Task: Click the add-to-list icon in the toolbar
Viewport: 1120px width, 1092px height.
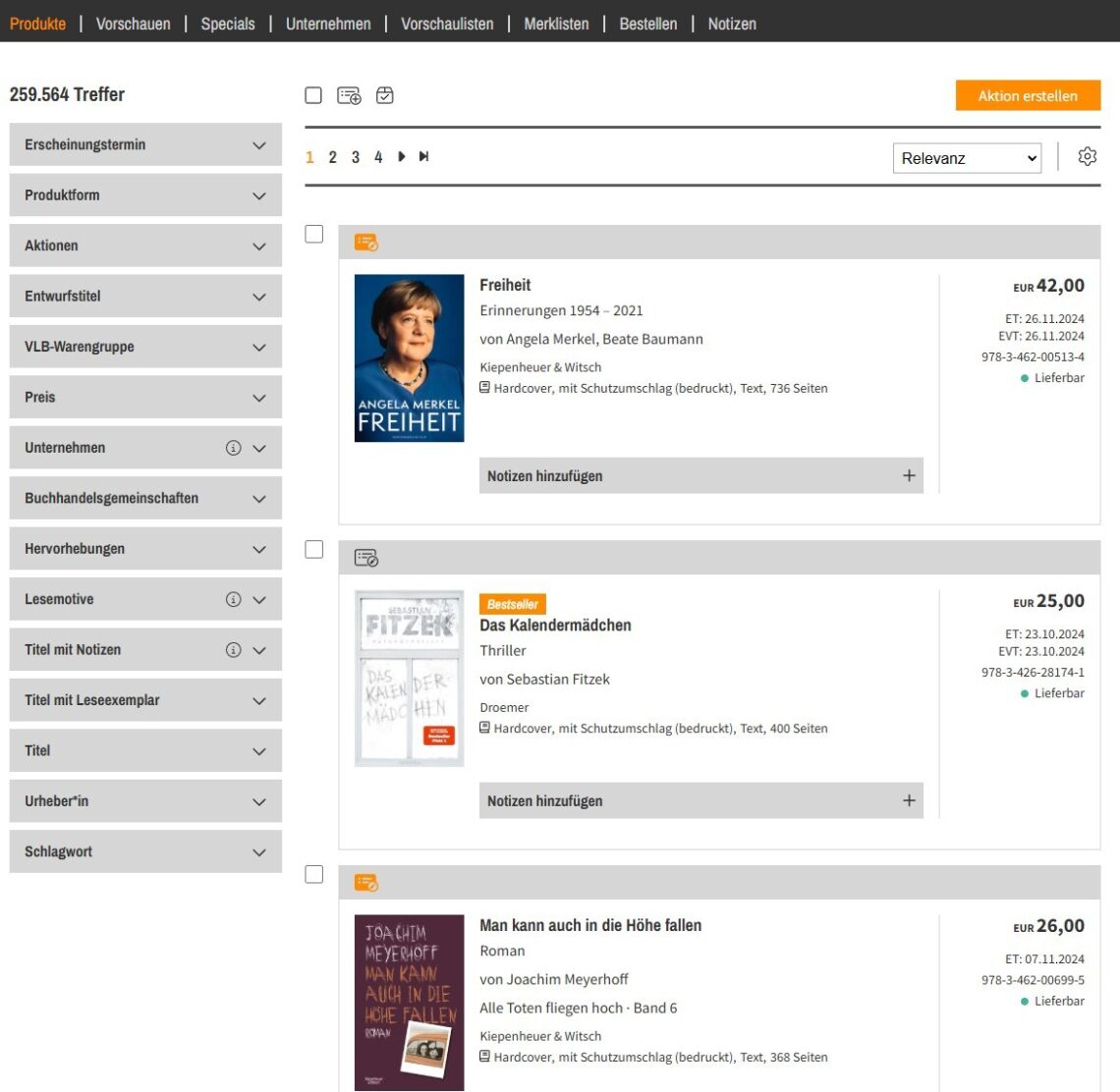Action: point(349,95)
